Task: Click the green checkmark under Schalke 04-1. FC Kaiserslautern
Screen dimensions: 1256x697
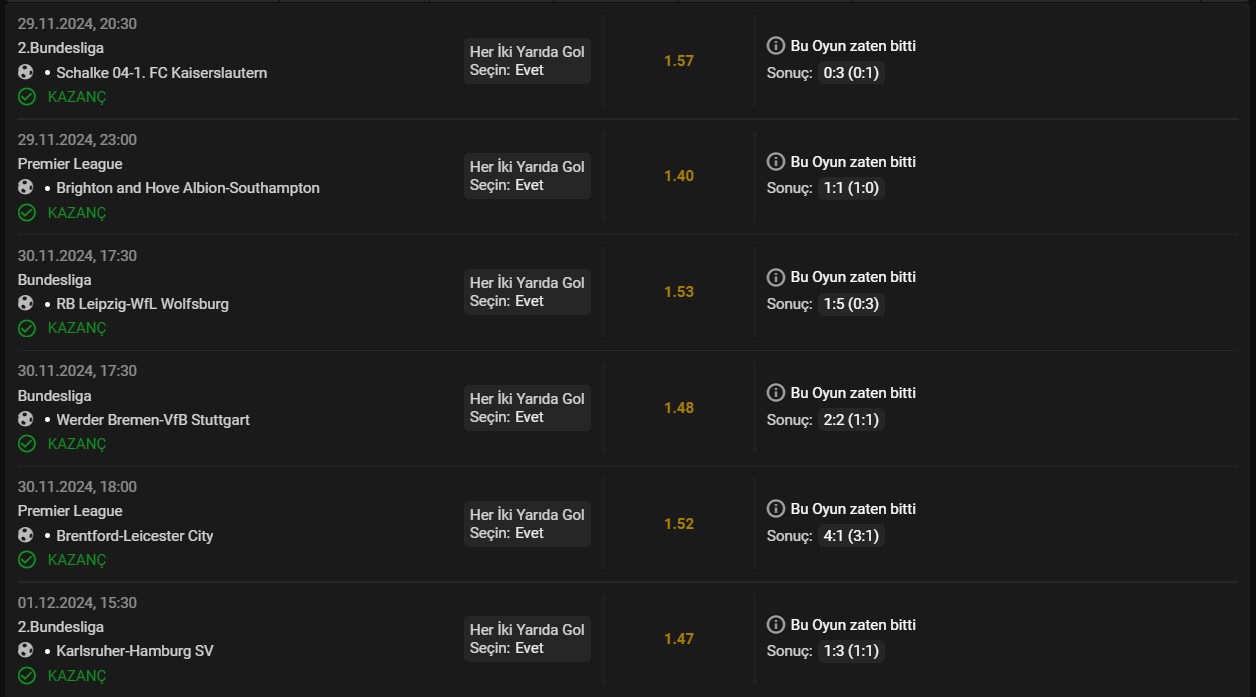Action: [27, 97]
